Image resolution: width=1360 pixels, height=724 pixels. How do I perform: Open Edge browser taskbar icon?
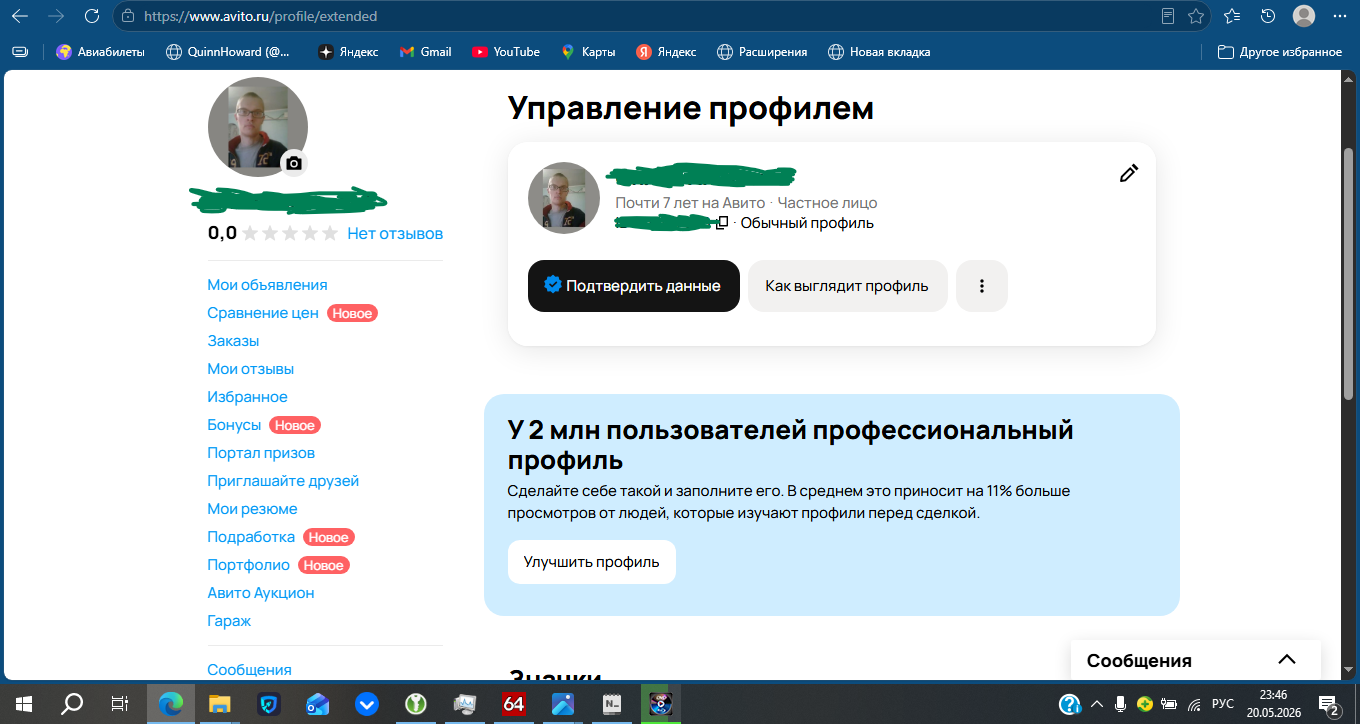coord(171,703)
